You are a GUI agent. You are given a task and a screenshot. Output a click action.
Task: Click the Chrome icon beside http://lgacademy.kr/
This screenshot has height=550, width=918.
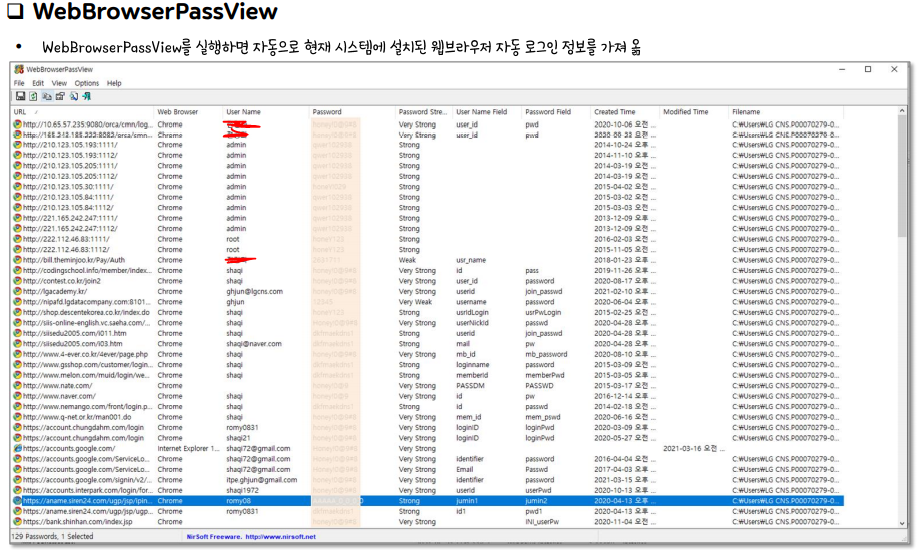(18, 291)
